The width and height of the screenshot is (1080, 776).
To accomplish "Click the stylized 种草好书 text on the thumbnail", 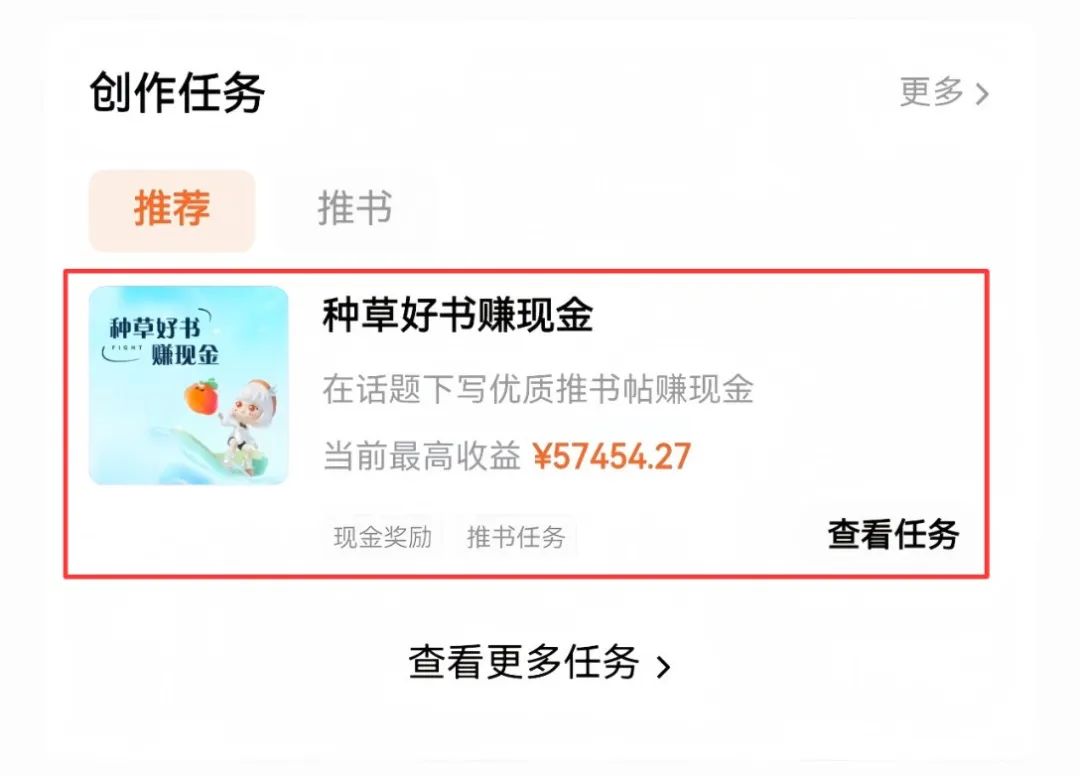I will [156, 327].
